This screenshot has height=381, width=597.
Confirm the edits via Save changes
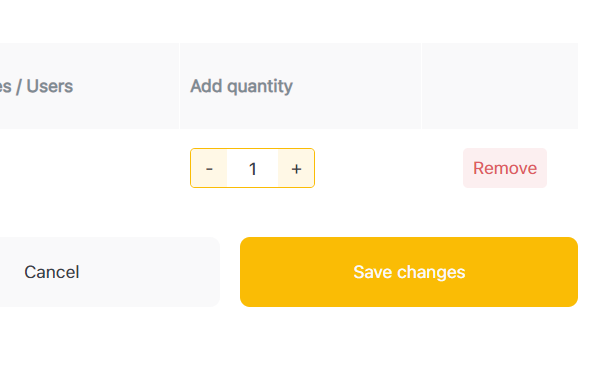(409, 272)
